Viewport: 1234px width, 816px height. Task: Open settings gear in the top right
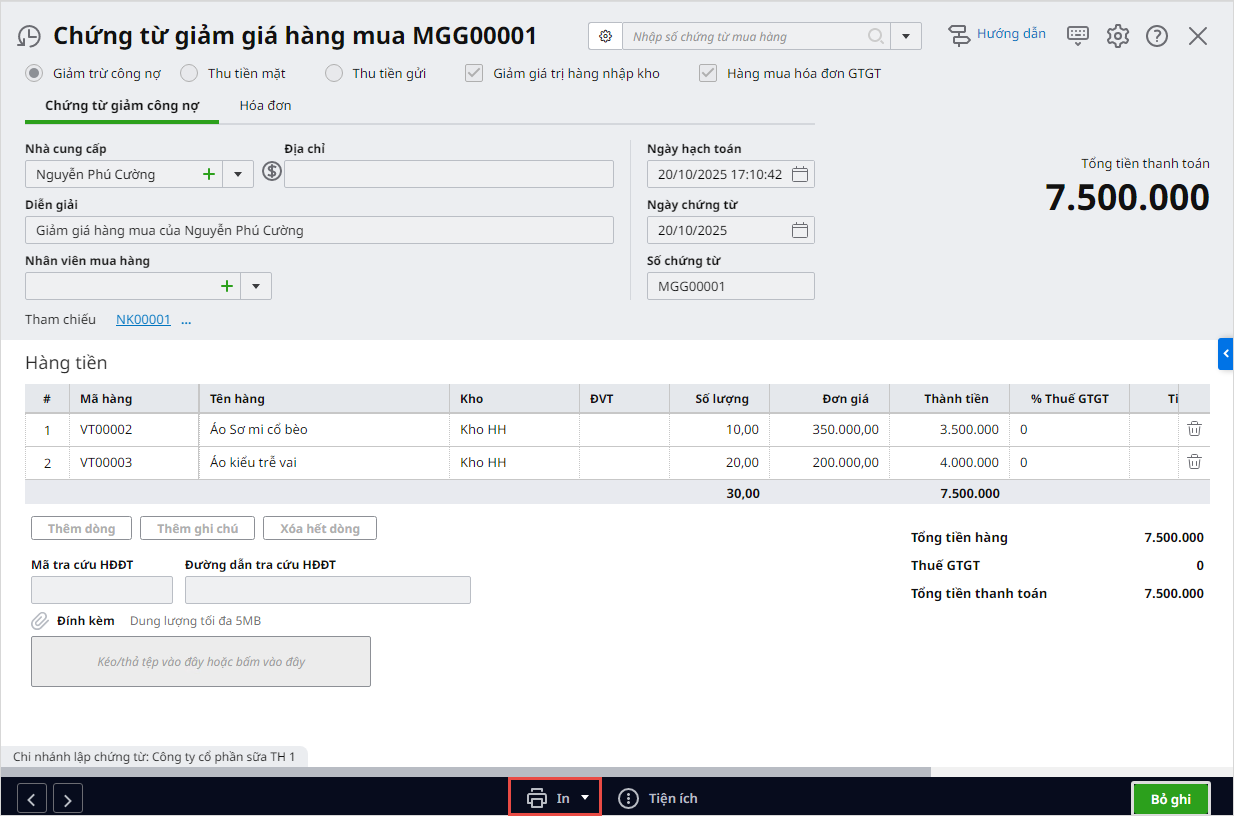[x=1117, y=36]
